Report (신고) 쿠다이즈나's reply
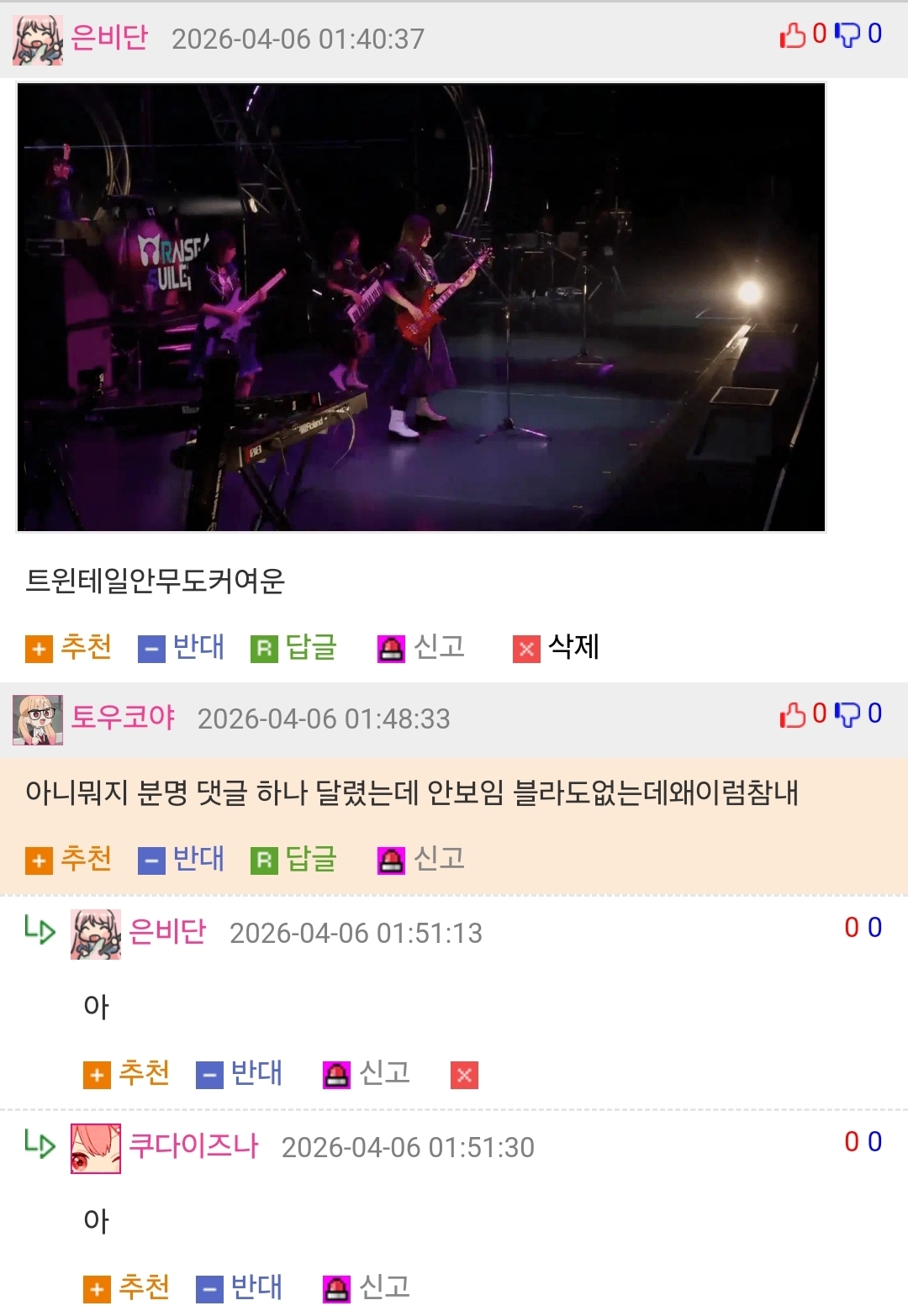 coord(367,1287)
